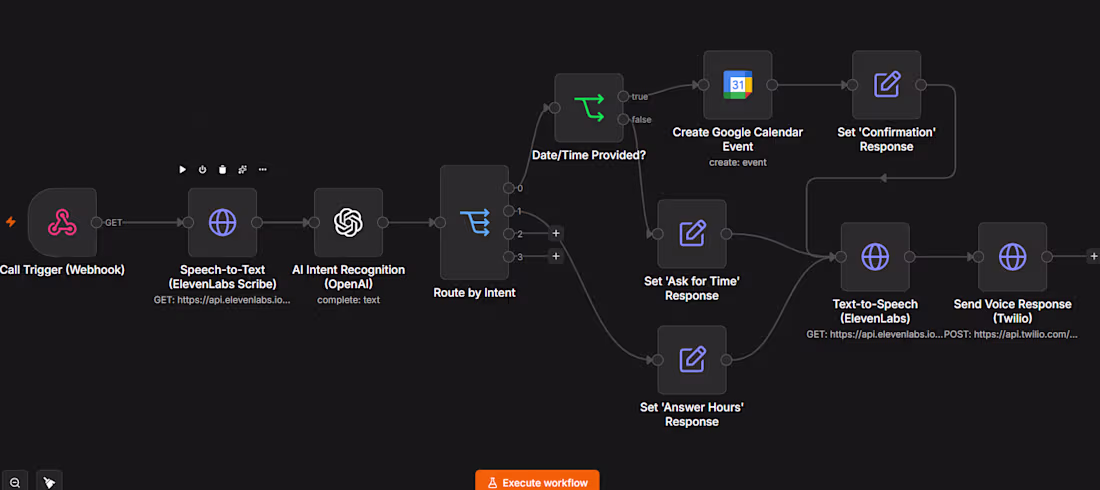
Task: Tidy up workflow with the broom icon
Action: [49, 482]
